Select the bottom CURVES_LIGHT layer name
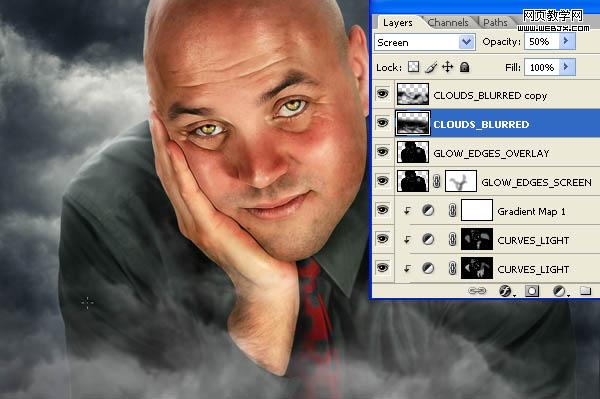This screenshot has height=399, width=600. [533, 269]
